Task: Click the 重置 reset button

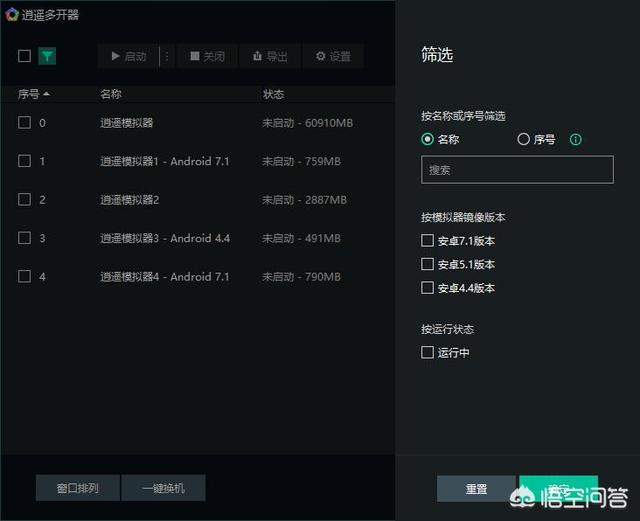Action: [476, 489]
